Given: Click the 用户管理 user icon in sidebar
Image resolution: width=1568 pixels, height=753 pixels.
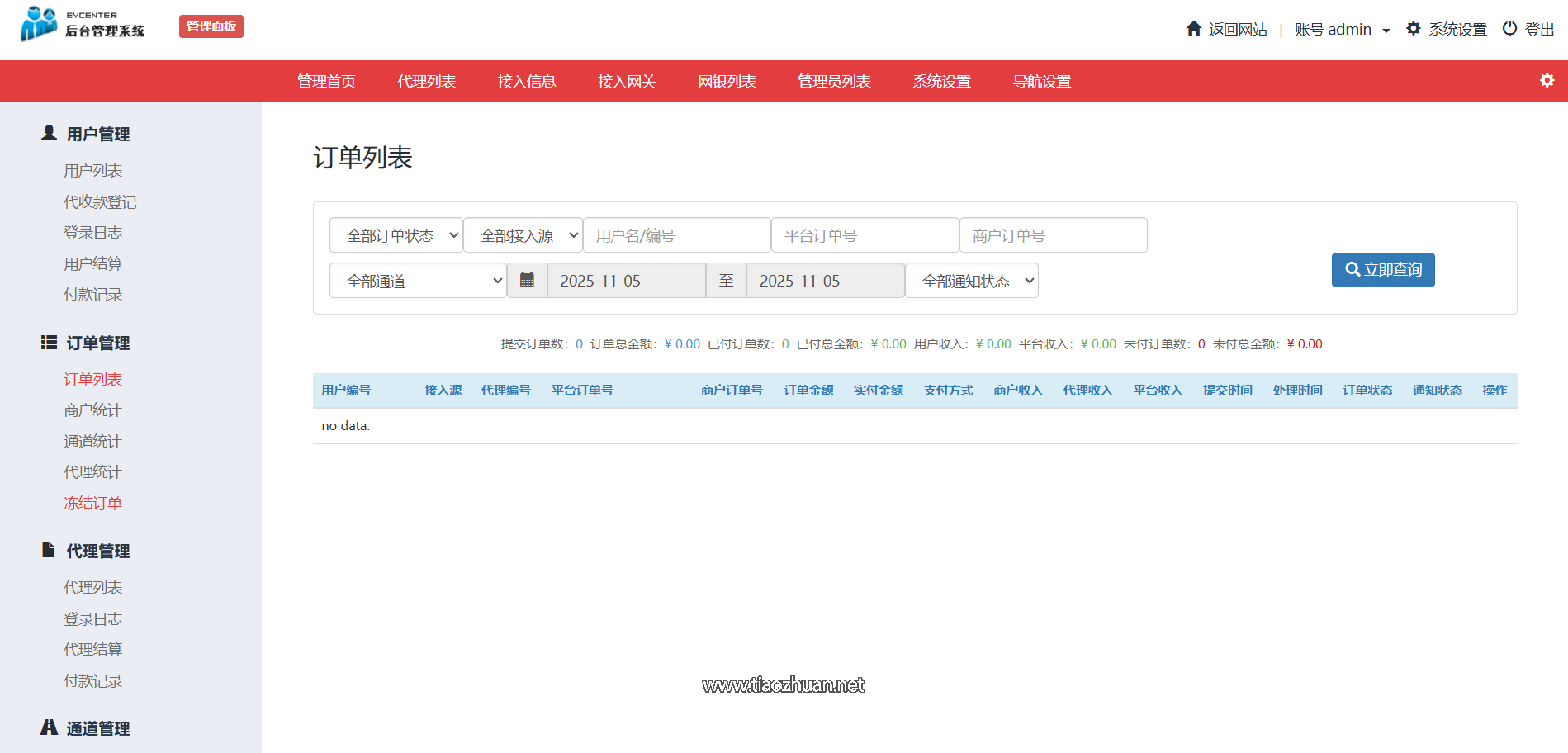Looking at the screenshot, I should [49, 133].
